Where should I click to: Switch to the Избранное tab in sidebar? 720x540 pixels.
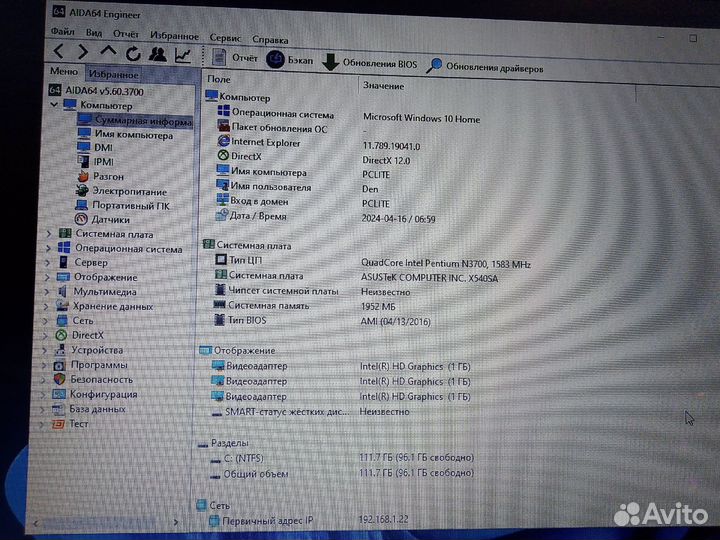click(x=113, y=74)
